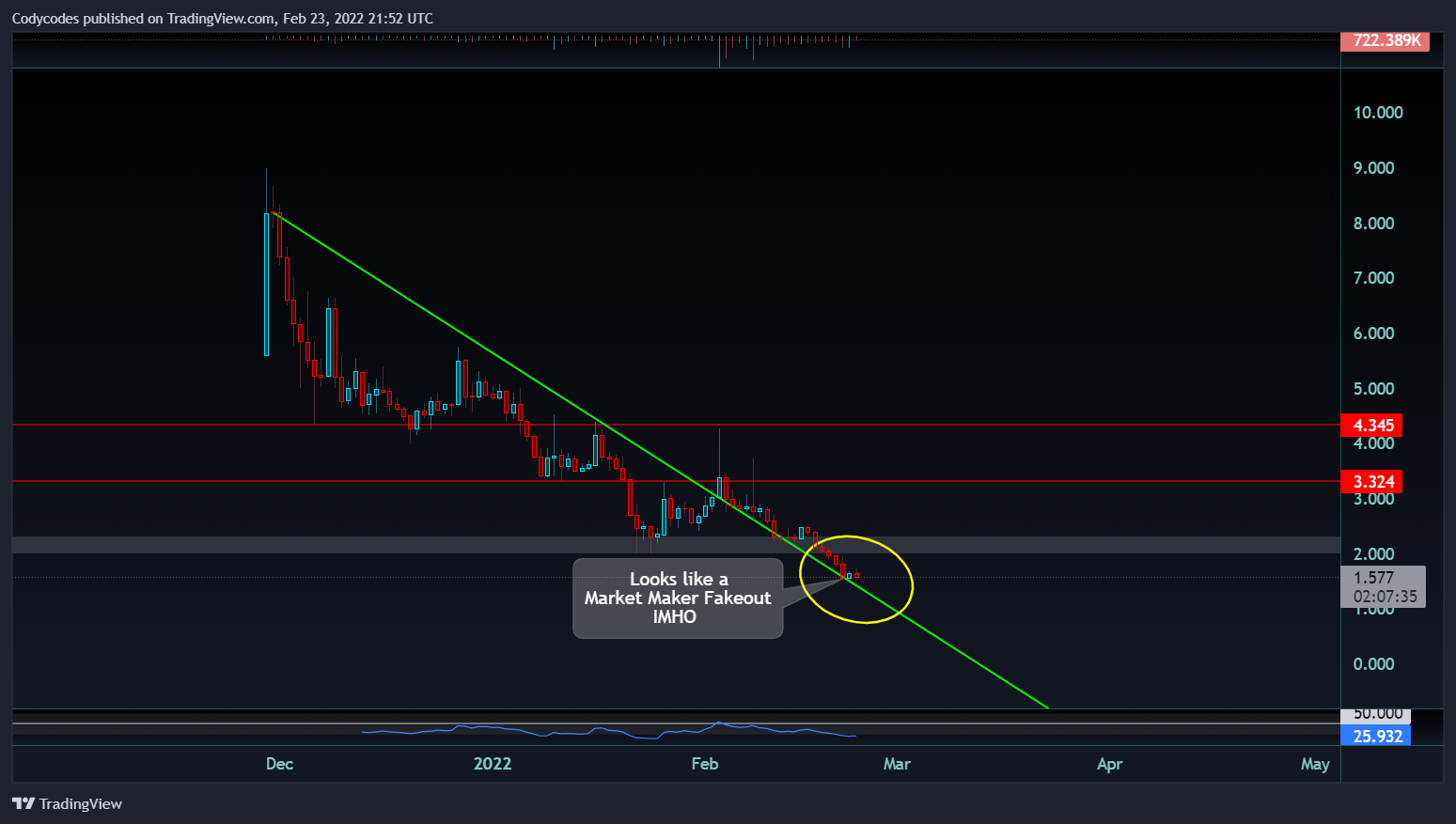Click the 25.932 RSI value label

(1376, 736)
